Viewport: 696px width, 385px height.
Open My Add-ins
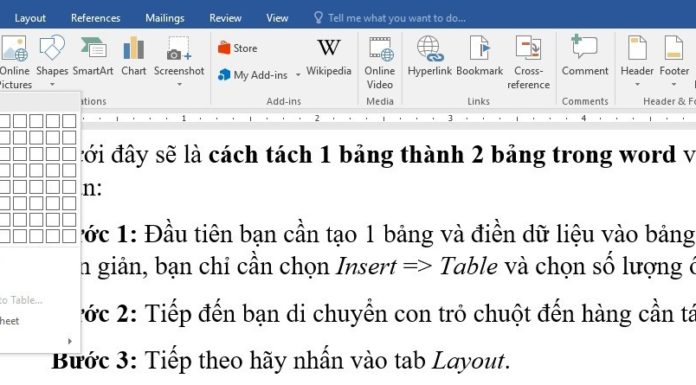pyautogui.click(x=253, y=75)
